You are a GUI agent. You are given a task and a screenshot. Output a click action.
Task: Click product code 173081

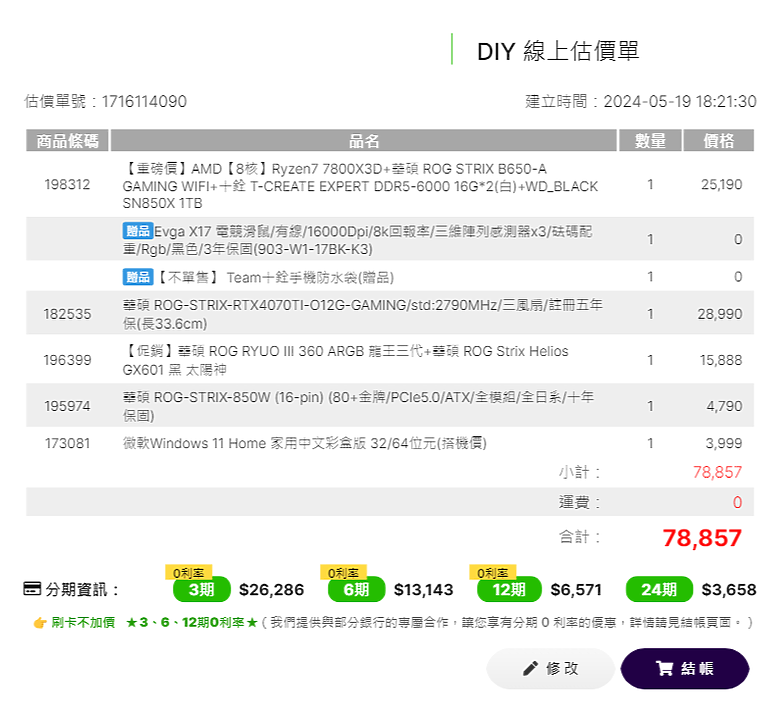67,443
